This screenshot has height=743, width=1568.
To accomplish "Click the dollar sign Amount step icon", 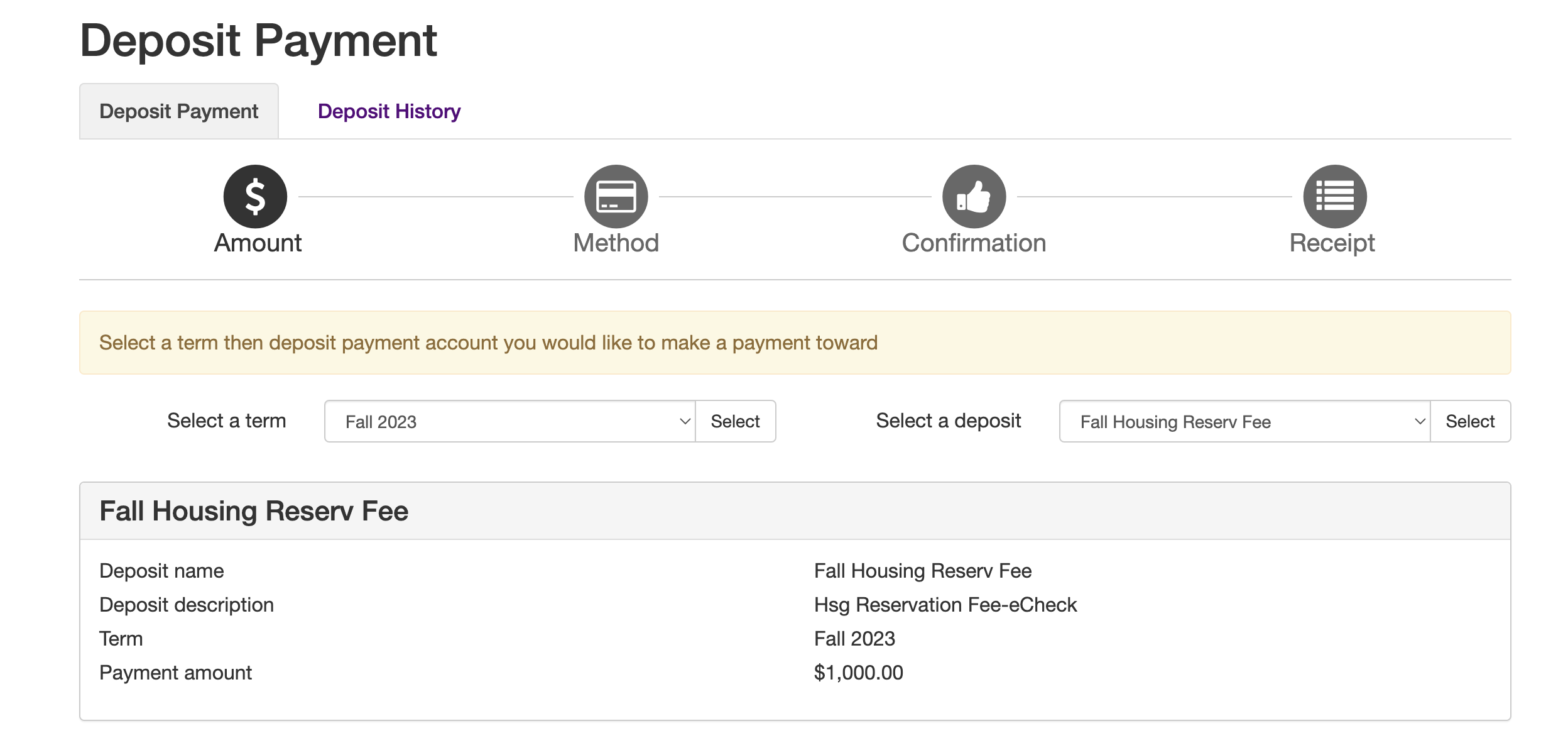I will tap(255, 196).
